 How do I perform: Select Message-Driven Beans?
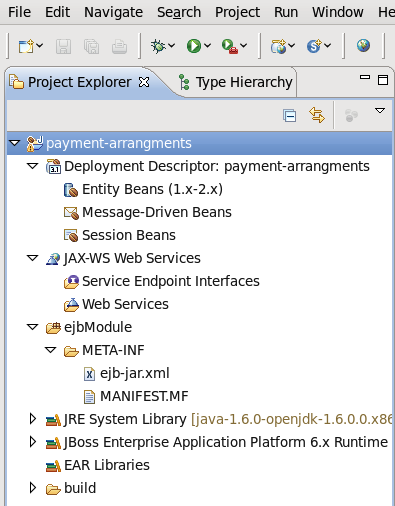point(157,212)
